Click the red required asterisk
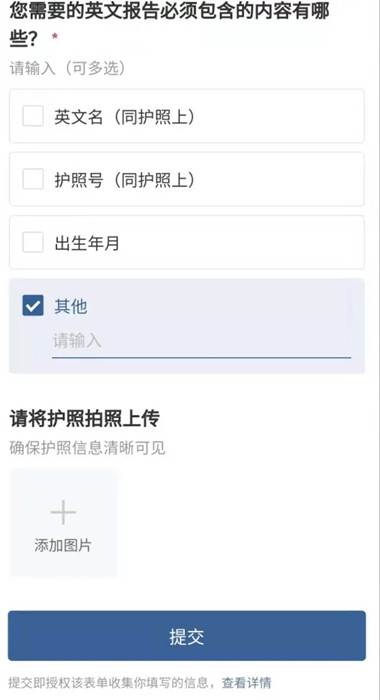 pos(54,37)
